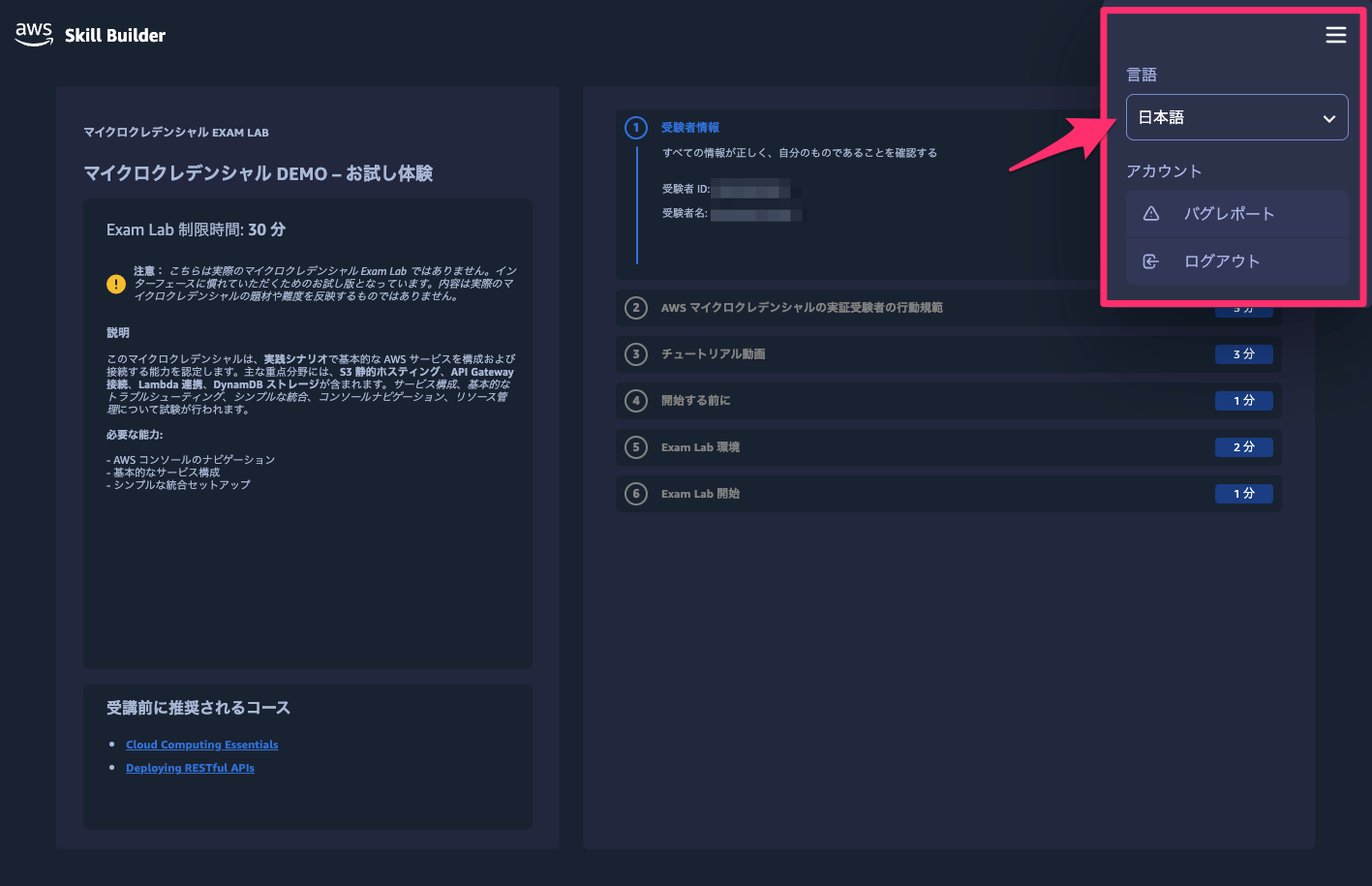Click the Skill Builder title text

(115, 36)
